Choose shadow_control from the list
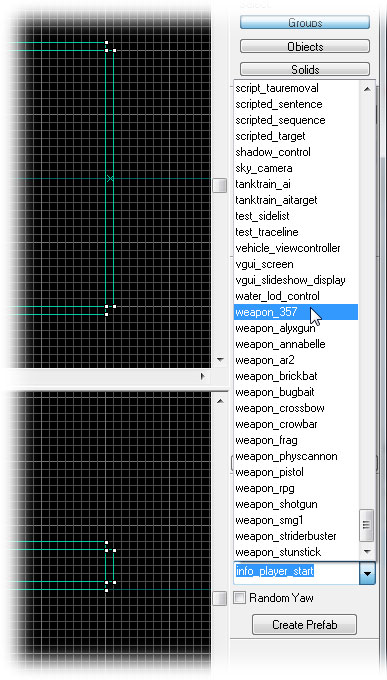The image size is (387, 680). coord(296,152)
